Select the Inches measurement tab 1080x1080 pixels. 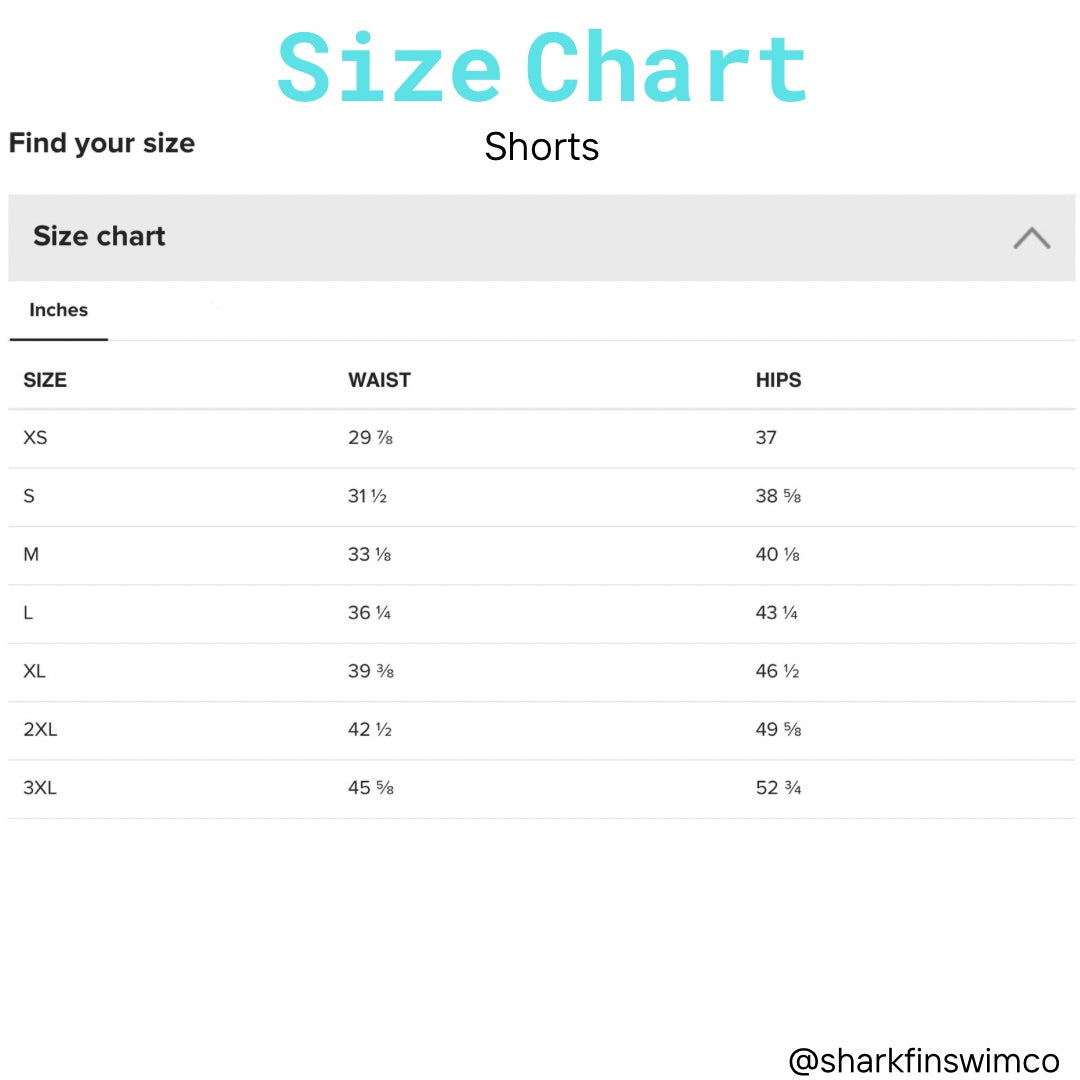[57, 310]
